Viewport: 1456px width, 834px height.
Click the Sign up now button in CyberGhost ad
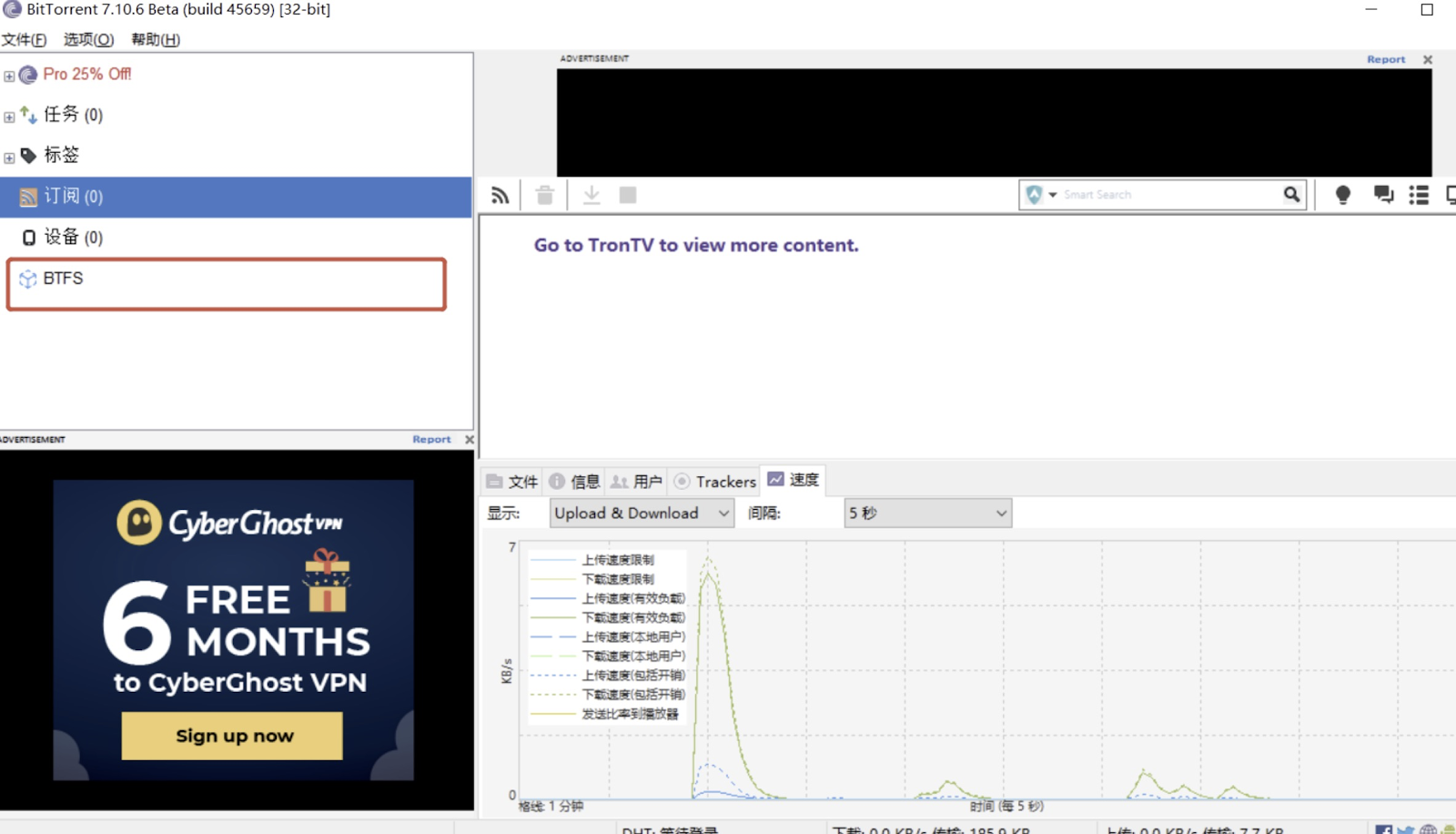tap(232, 736)
